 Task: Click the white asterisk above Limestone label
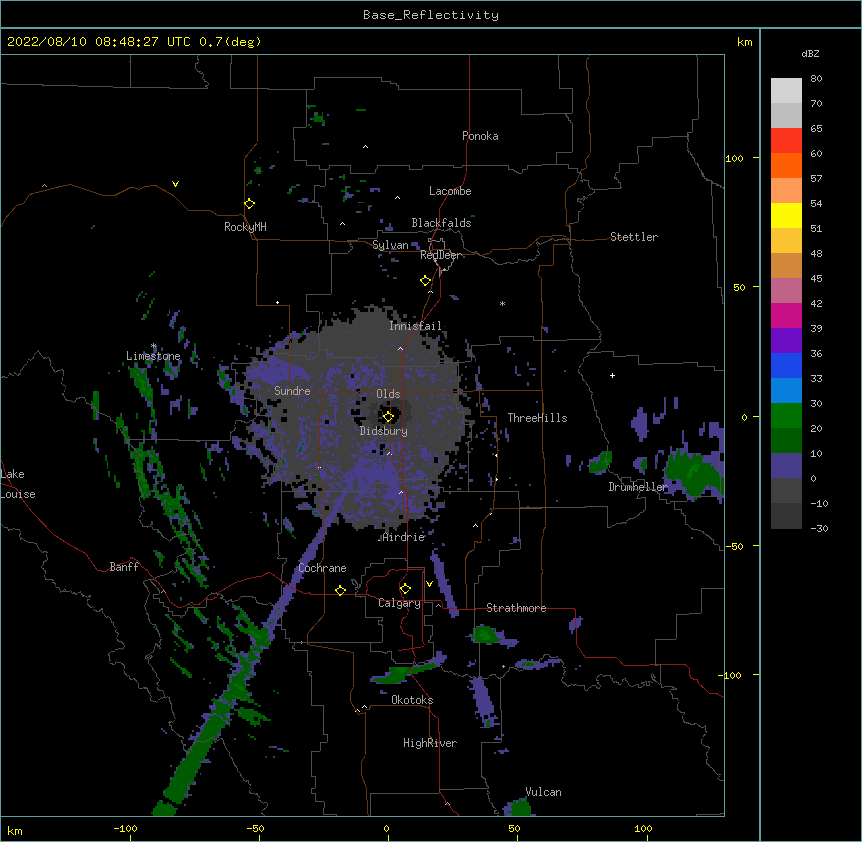154,346
